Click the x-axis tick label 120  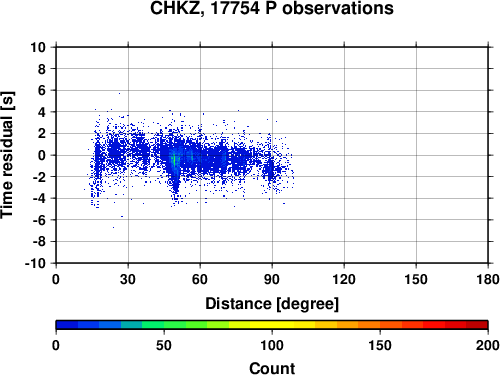pyautogui.click(x=344, y=279)
